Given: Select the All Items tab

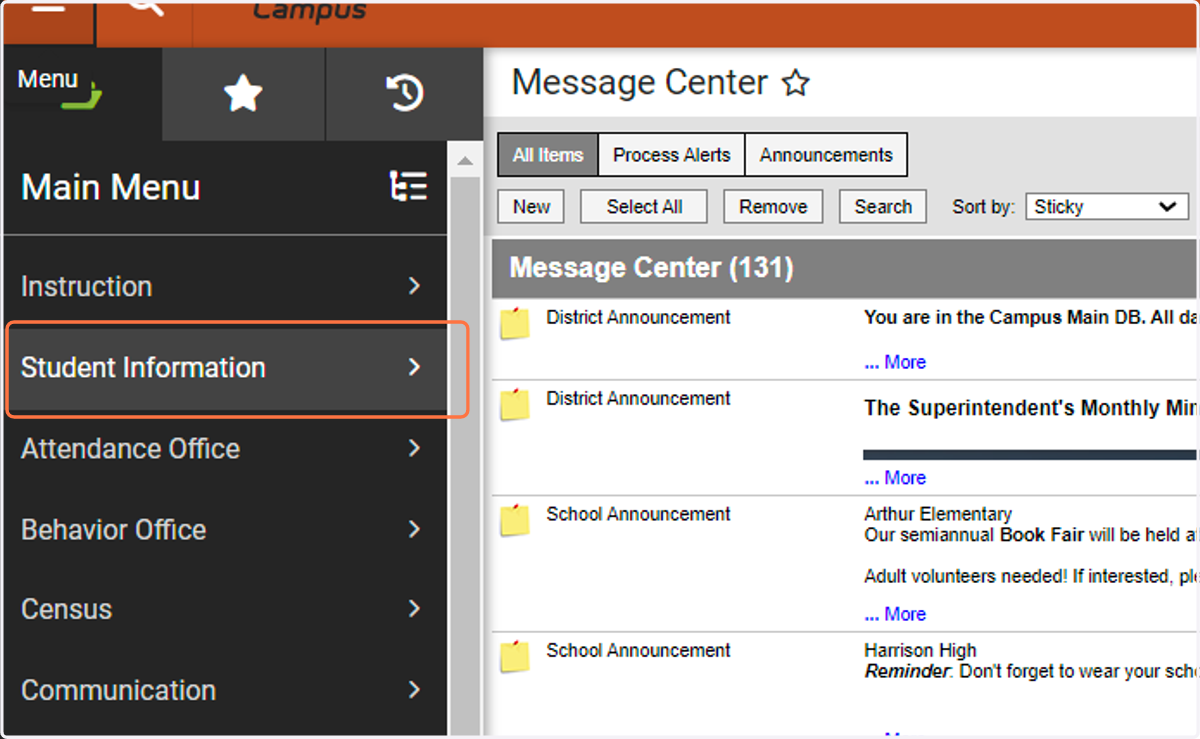Looking at the screenshot, I should coord(548,155).
